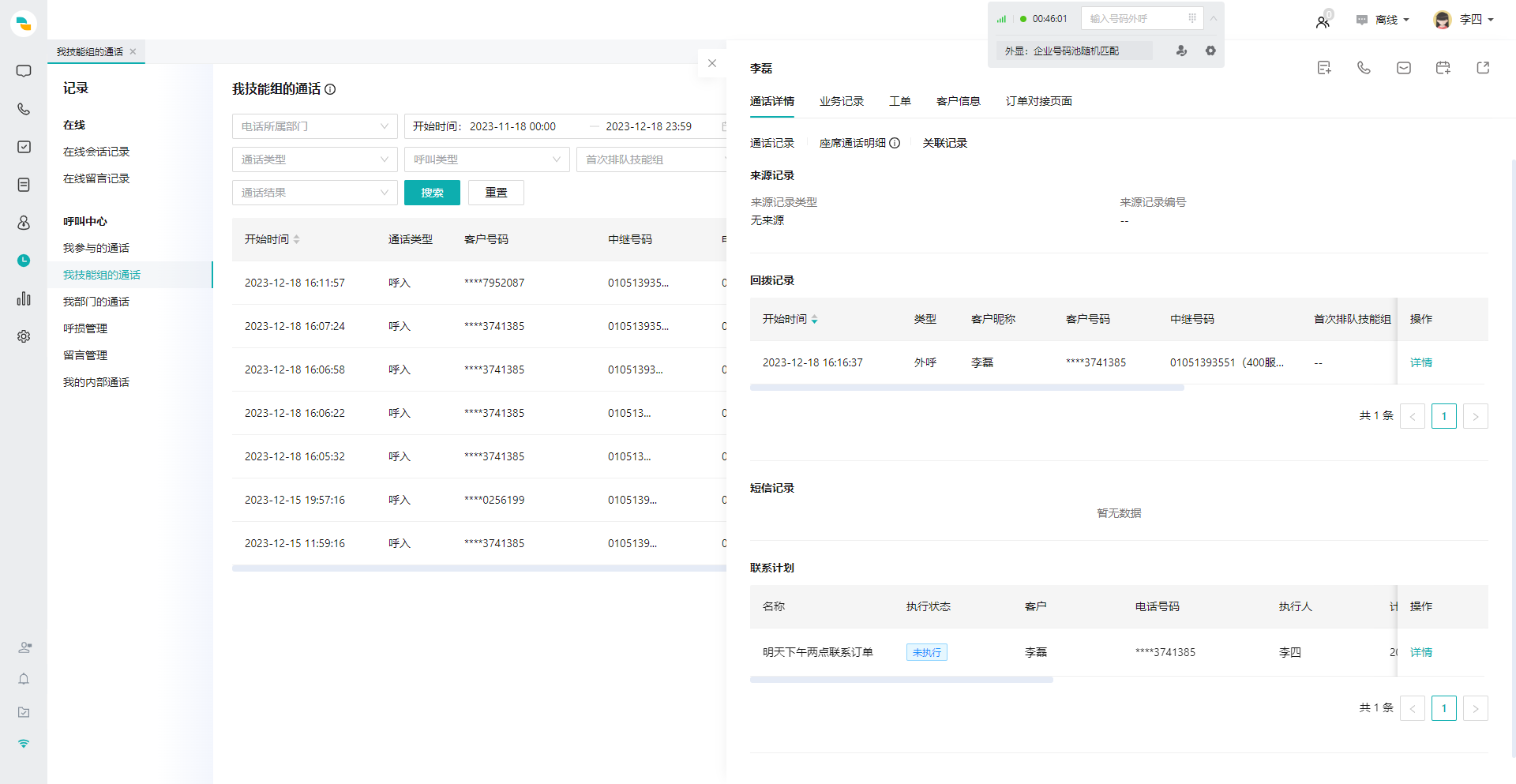Click the user status icon near sidebar bottom
Viewport: 1516px width, 784px height.
click(24, 647)
